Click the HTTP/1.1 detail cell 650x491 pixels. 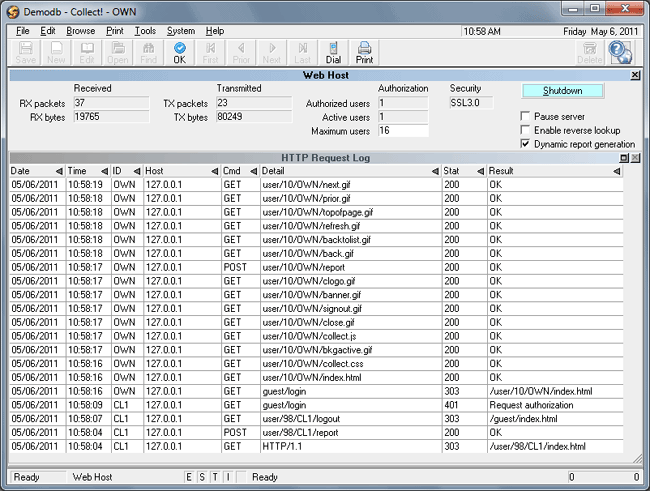click(x=351, y=447)
